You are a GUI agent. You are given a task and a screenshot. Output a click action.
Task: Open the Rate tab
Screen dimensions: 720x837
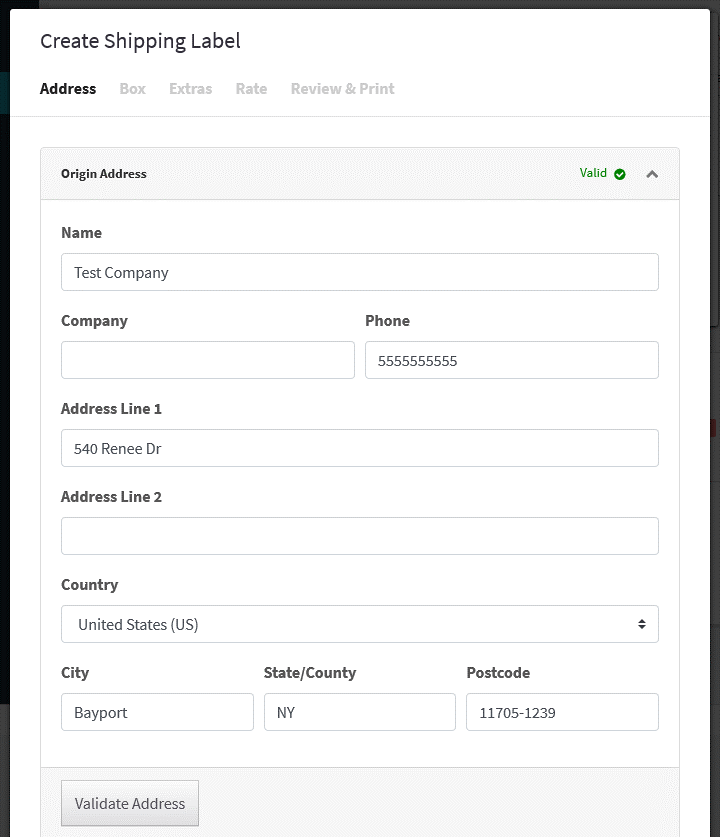tap(251, 89)
